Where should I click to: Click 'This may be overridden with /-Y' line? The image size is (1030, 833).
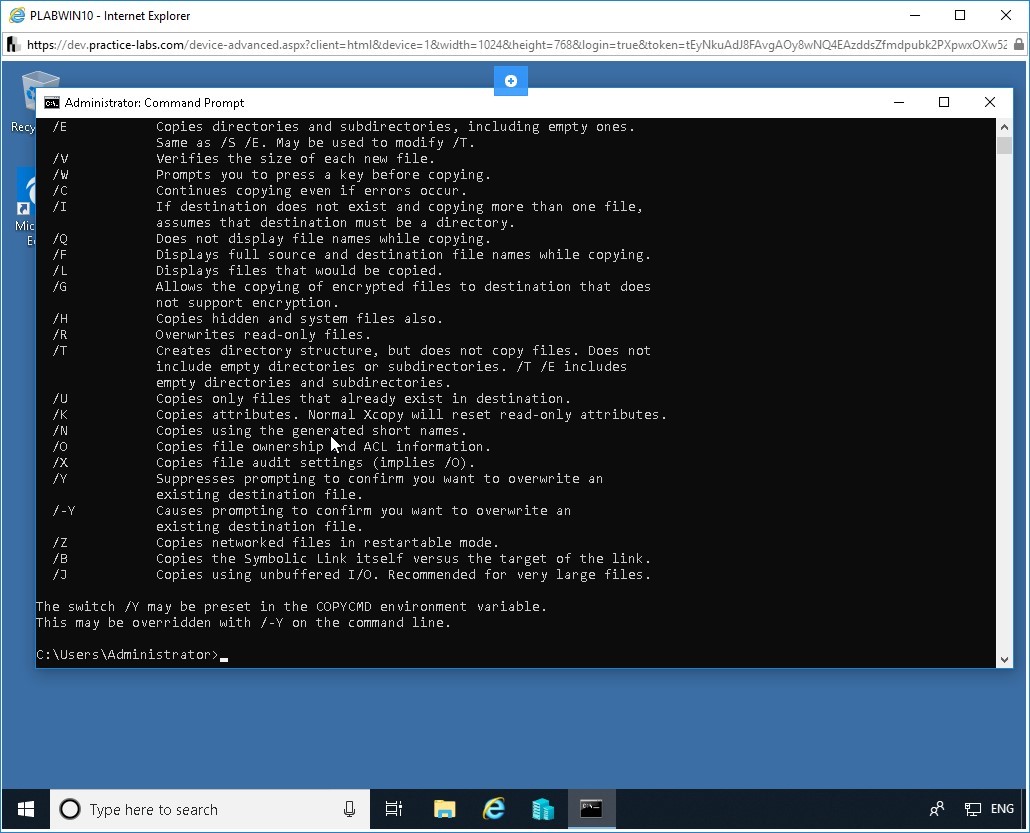coord(244,623)
